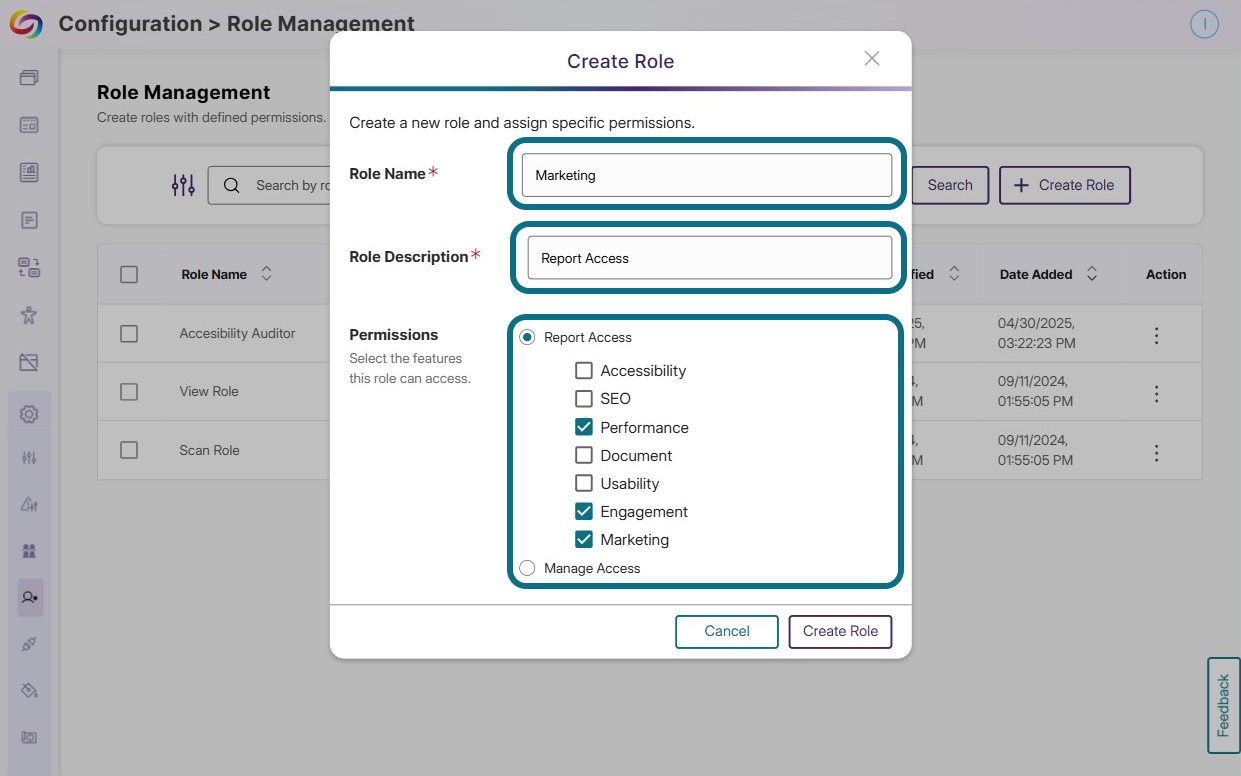The width and height of the screenshot is (1241, 776).
Task: Check the SEO permission
Action: coord(584,399)
